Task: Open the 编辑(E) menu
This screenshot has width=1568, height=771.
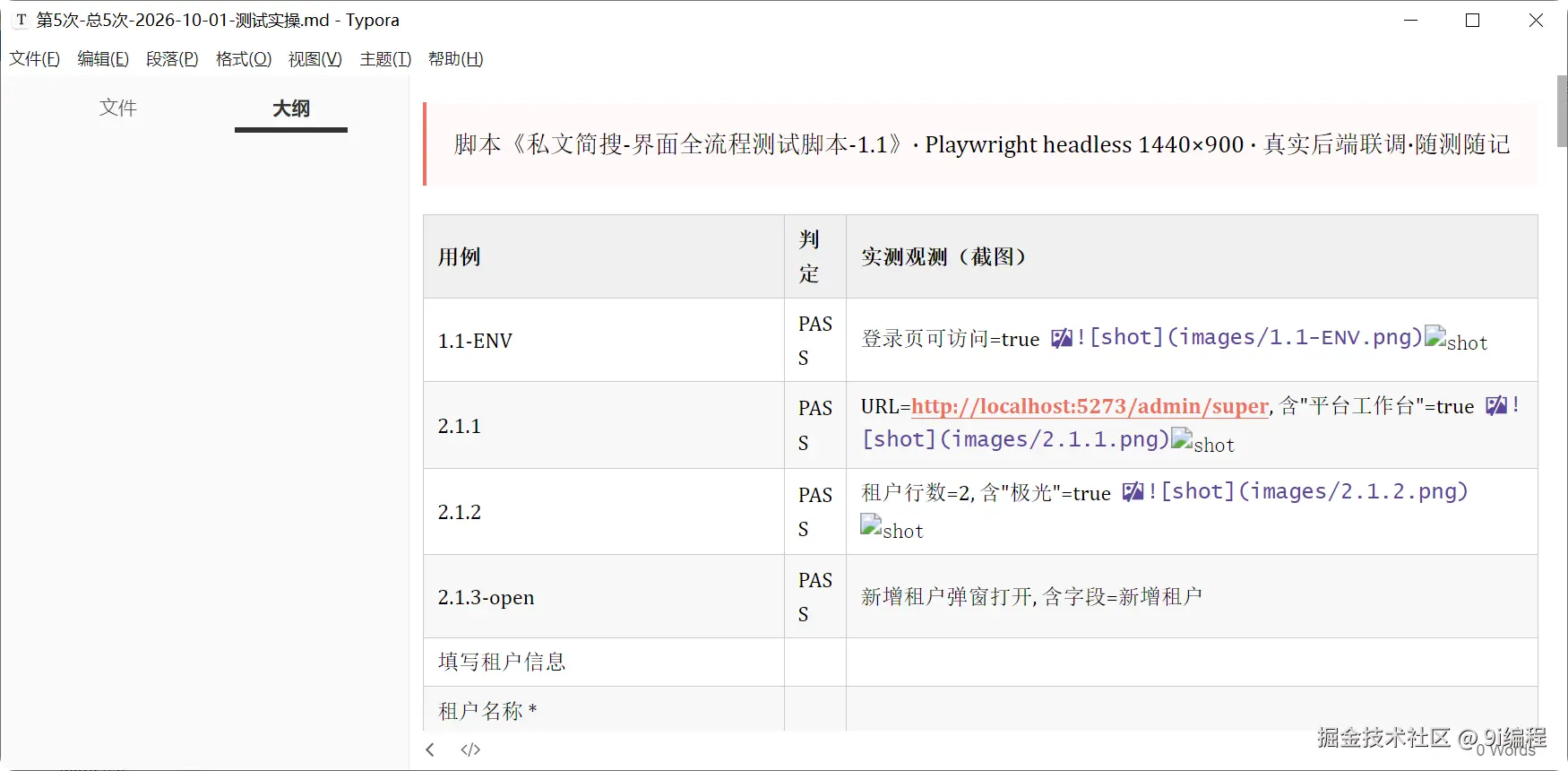Action: click(103, 59)
